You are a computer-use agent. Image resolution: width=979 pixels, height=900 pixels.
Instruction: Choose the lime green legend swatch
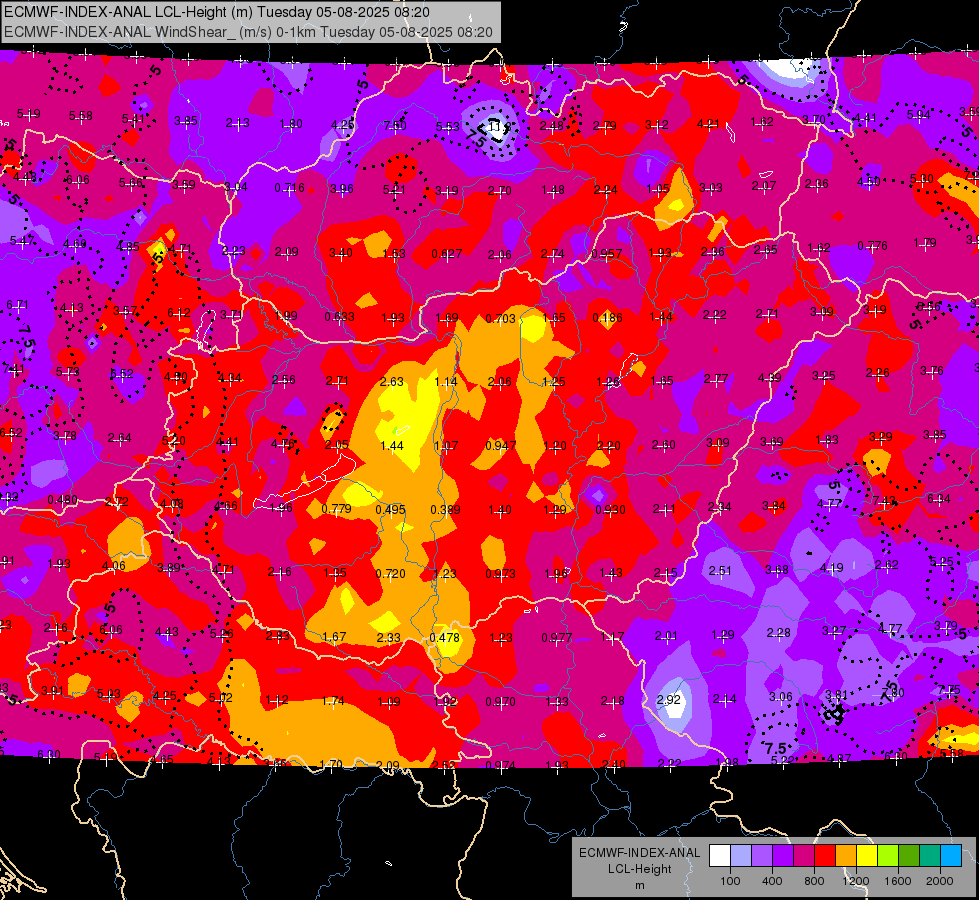pos(888,856)
